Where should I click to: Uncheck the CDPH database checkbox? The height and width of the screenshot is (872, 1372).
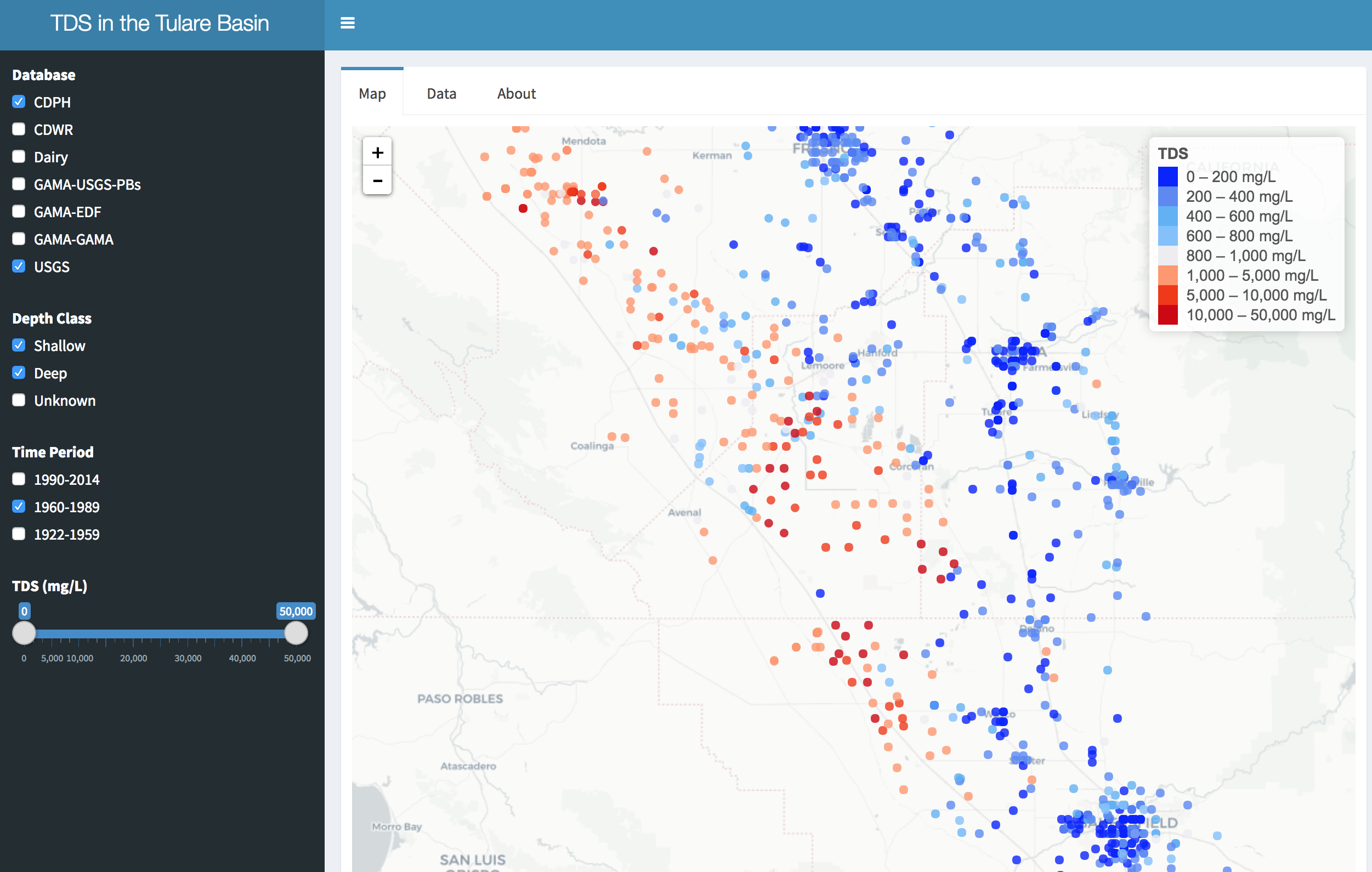(19, 102)
